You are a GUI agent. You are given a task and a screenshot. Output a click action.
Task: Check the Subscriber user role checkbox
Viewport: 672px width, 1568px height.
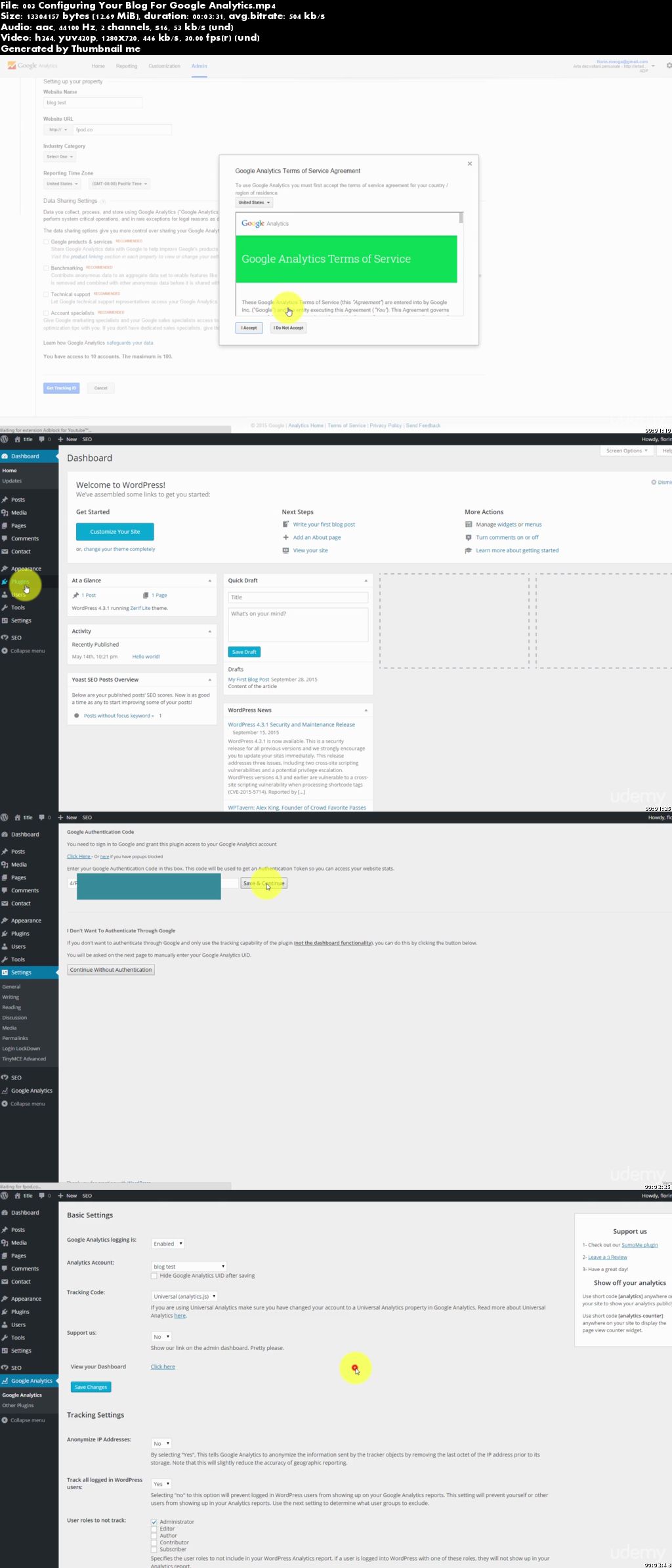154,1550
